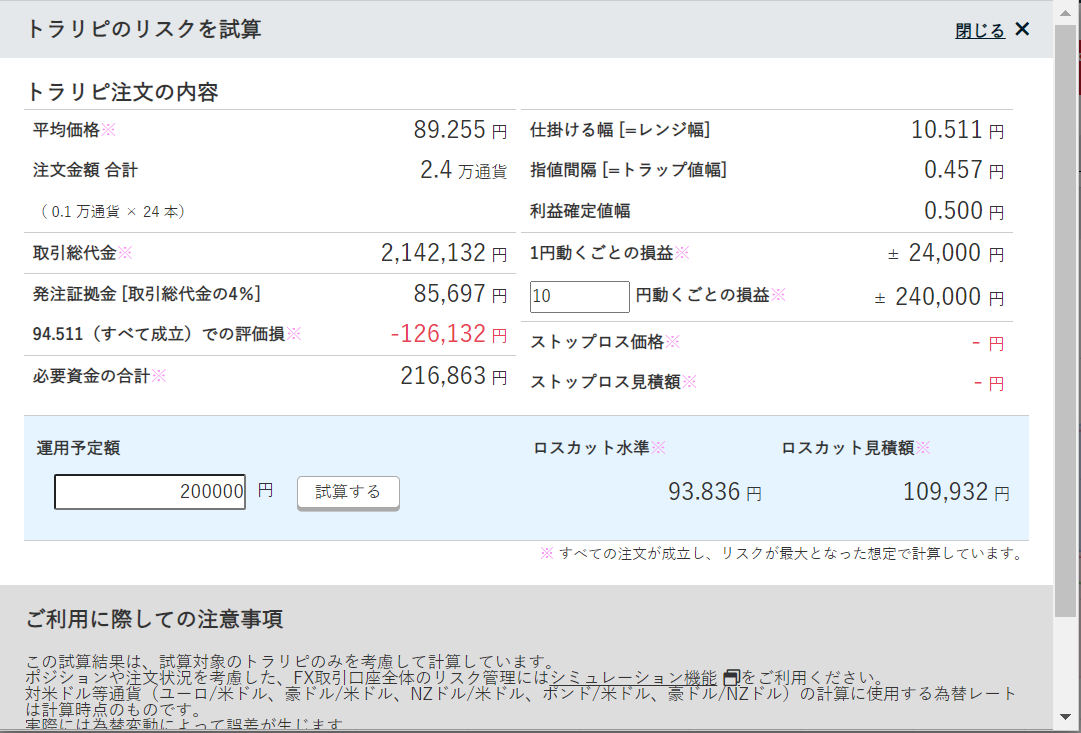The image size is (1081, 733).
Task: Open the シミュレーション機能 link
Action: click(x=634, y=678)
